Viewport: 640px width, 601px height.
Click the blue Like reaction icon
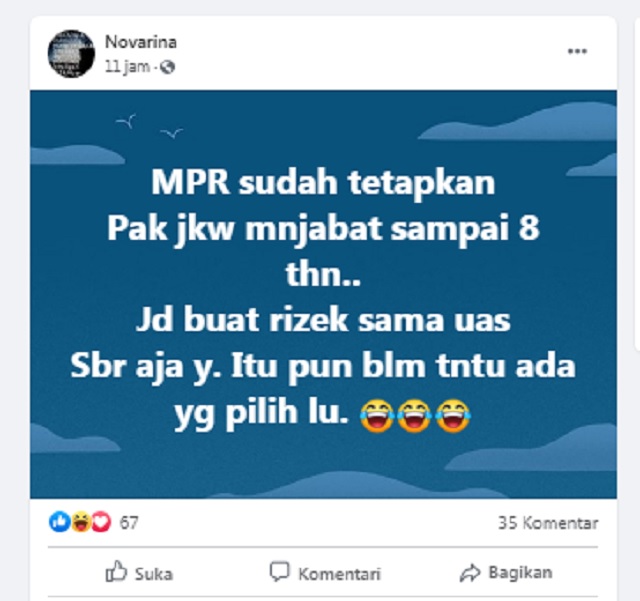pyautogui.click(x=60, y=522)
